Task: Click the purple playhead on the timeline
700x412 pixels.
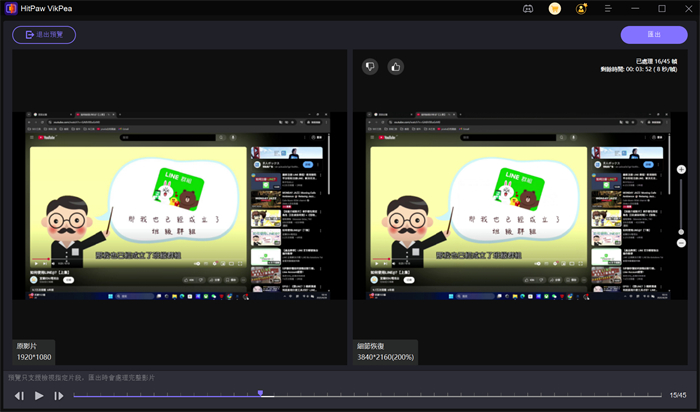Action: click(x=260, y=394)
